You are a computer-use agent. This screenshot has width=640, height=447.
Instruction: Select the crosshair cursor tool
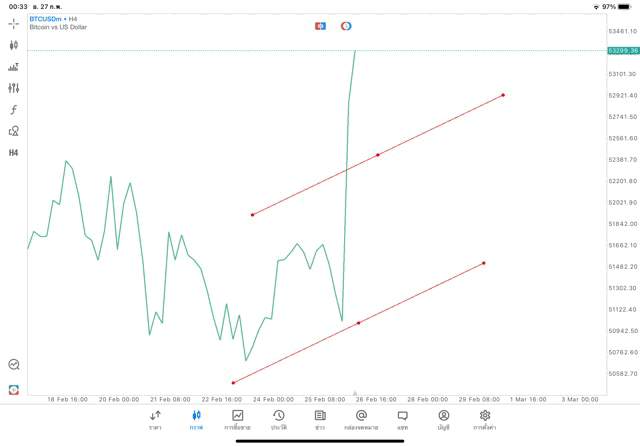(14, 23)
